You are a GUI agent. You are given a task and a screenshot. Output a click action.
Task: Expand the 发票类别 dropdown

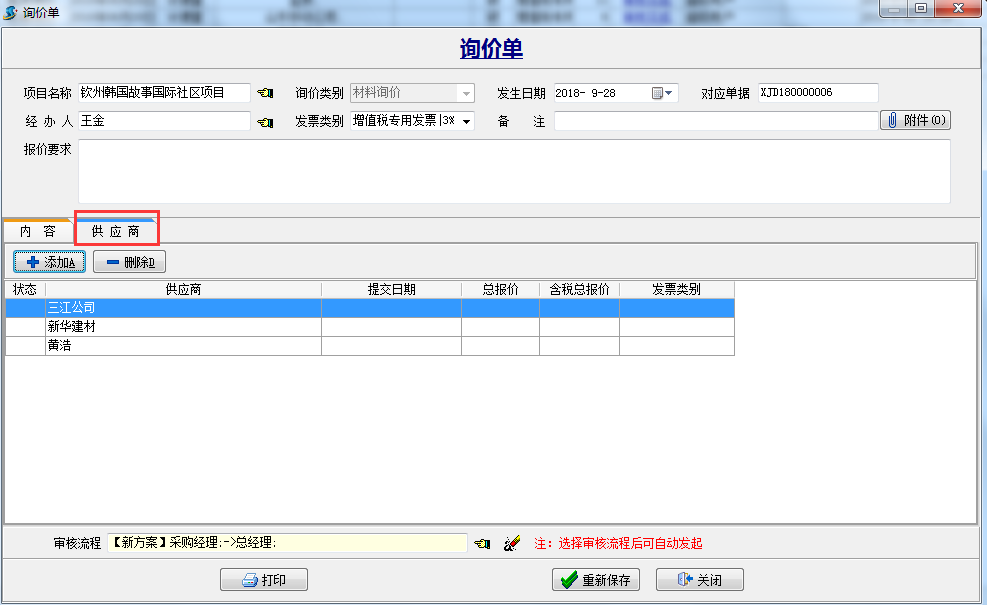(x=466, y=122)
